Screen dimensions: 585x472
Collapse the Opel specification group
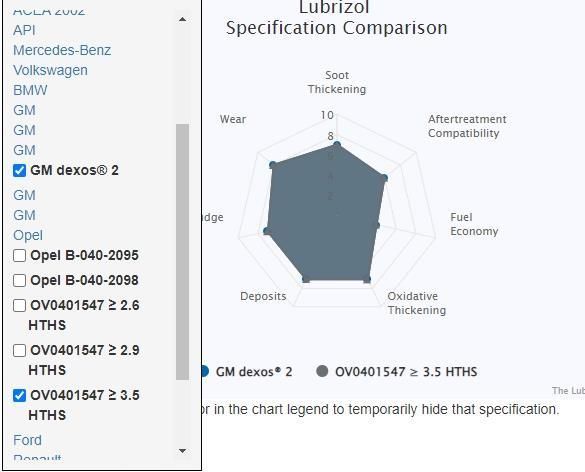pyautogui.click(x=28, y=235)
